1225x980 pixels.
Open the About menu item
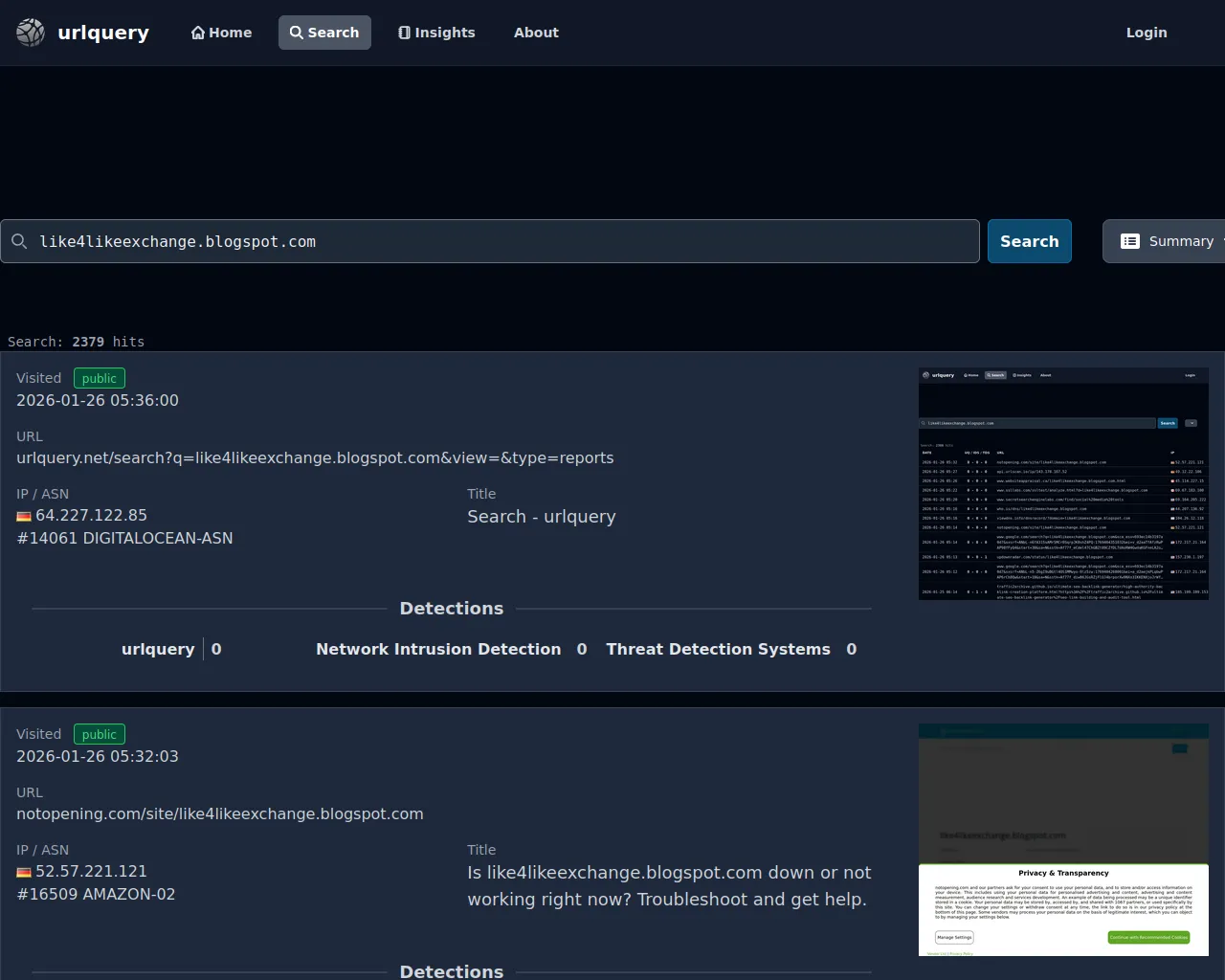pos(536,33)
